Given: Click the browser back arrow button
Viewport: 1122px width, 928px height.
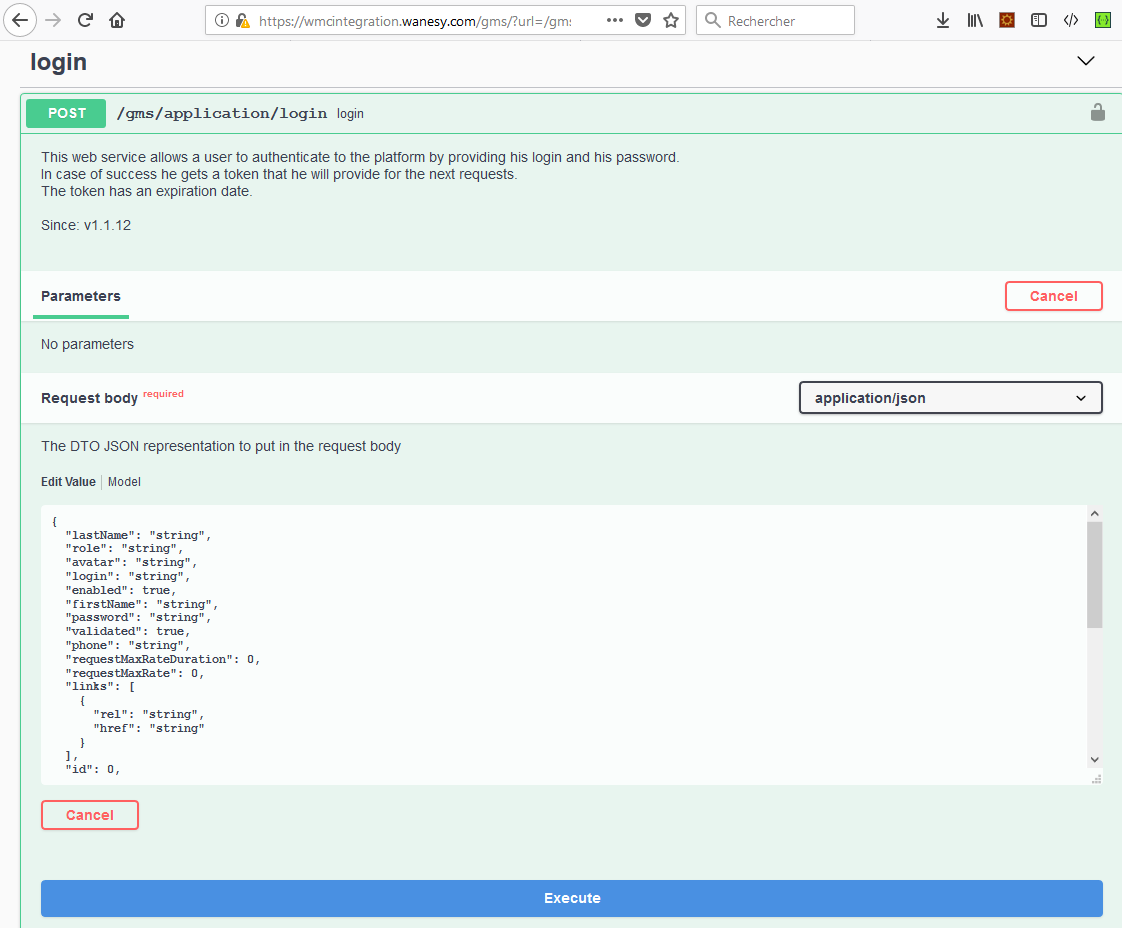Looking at the screenshot, I should tap(20, 20).
